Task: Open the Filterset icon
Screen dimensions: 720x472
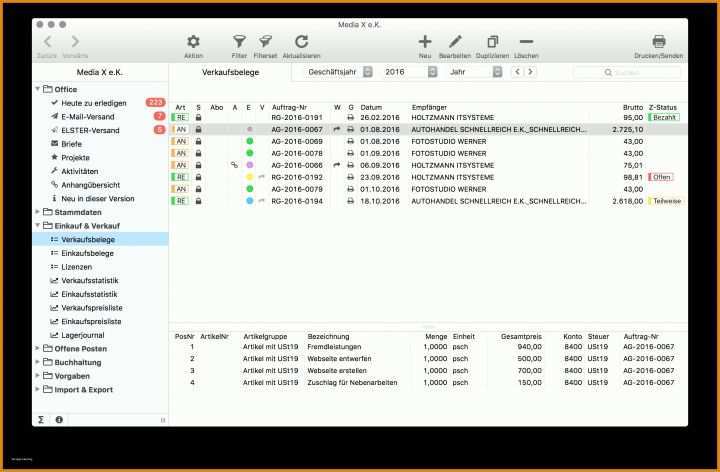Action: [x=265, y=42]
